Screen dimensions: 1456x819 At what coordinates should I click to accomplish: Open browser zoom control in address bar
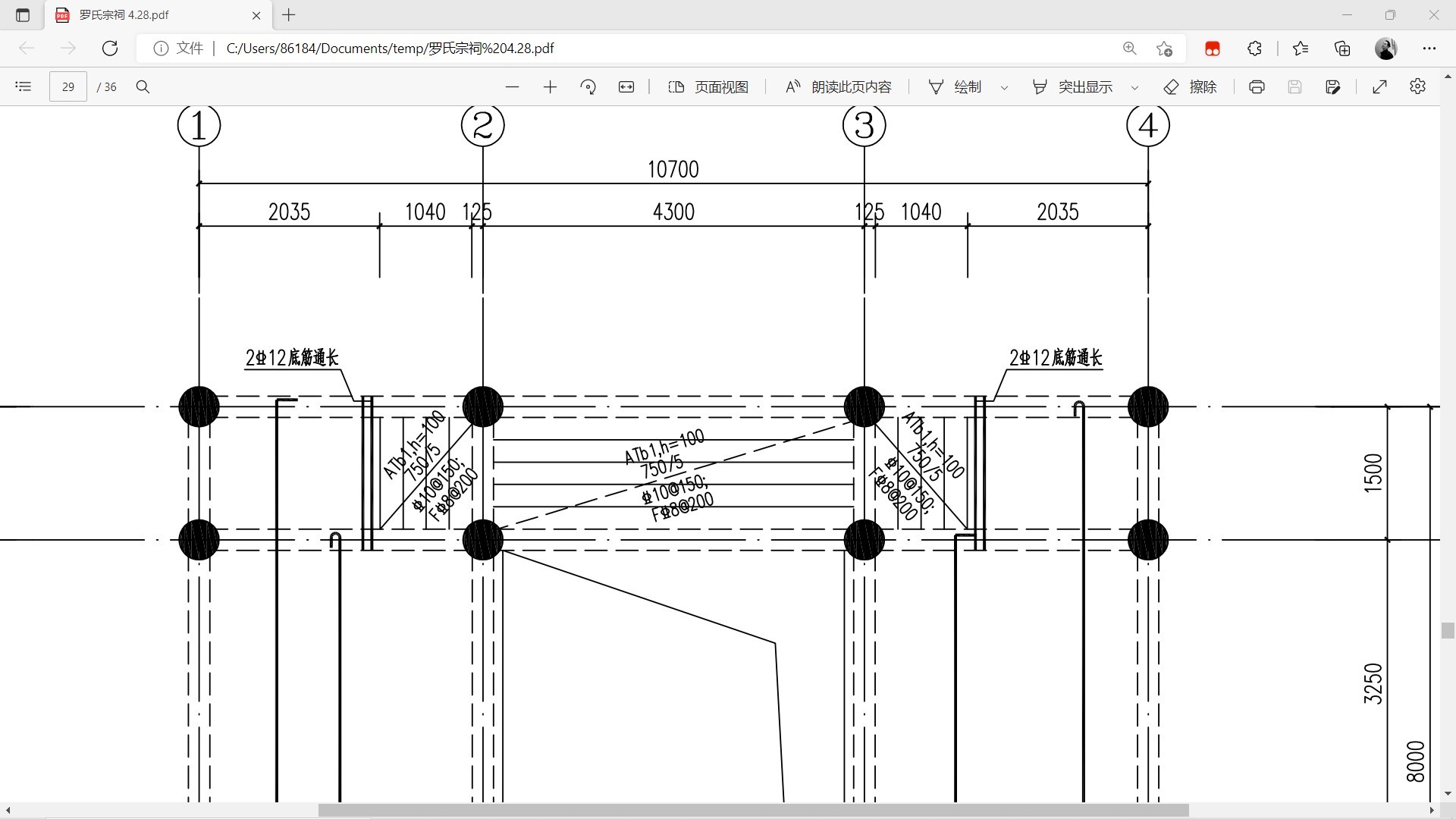pos(1130,49)
